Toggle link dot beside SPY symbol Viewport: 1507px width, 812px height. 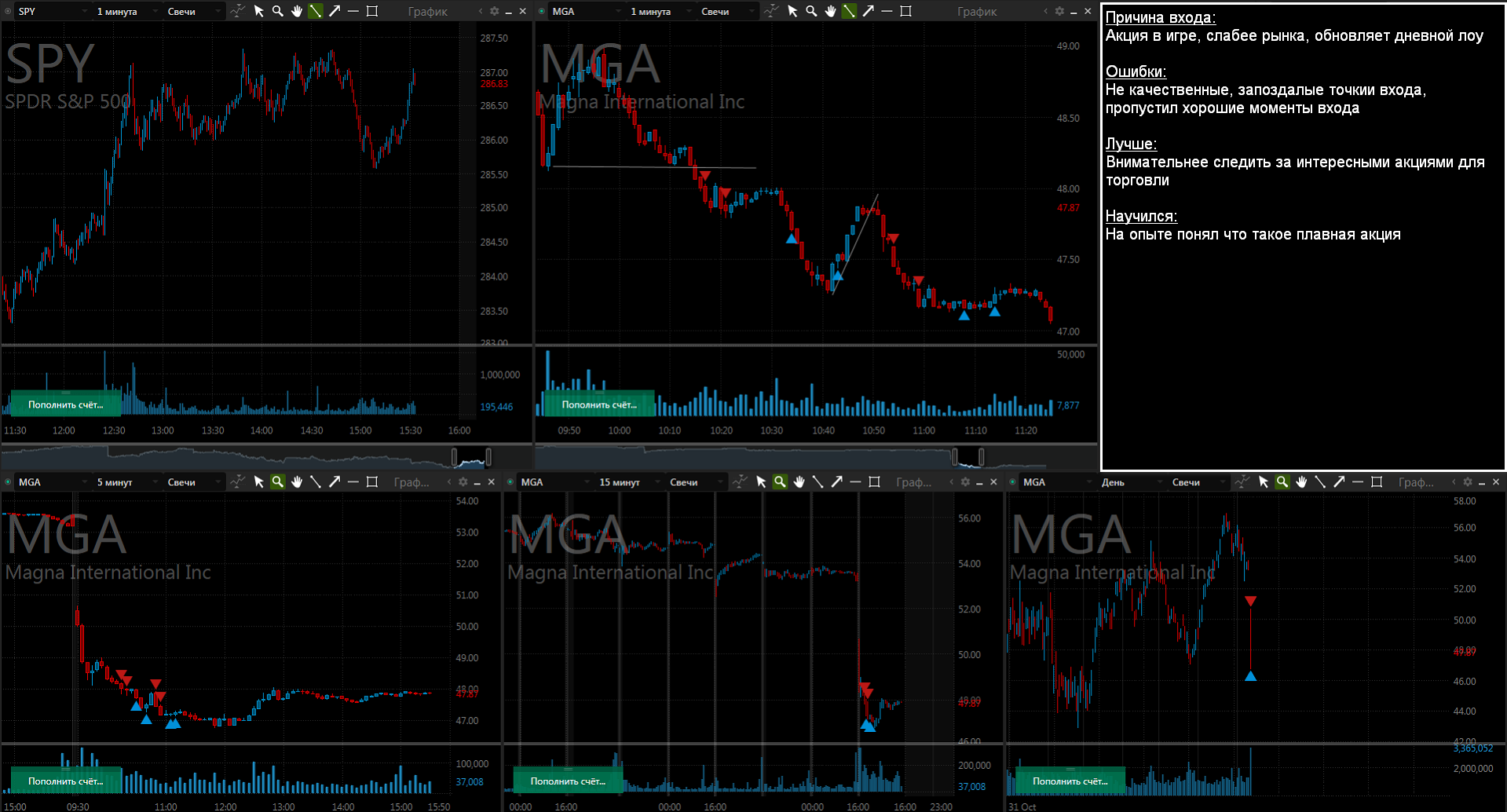[x=9, y=11]
